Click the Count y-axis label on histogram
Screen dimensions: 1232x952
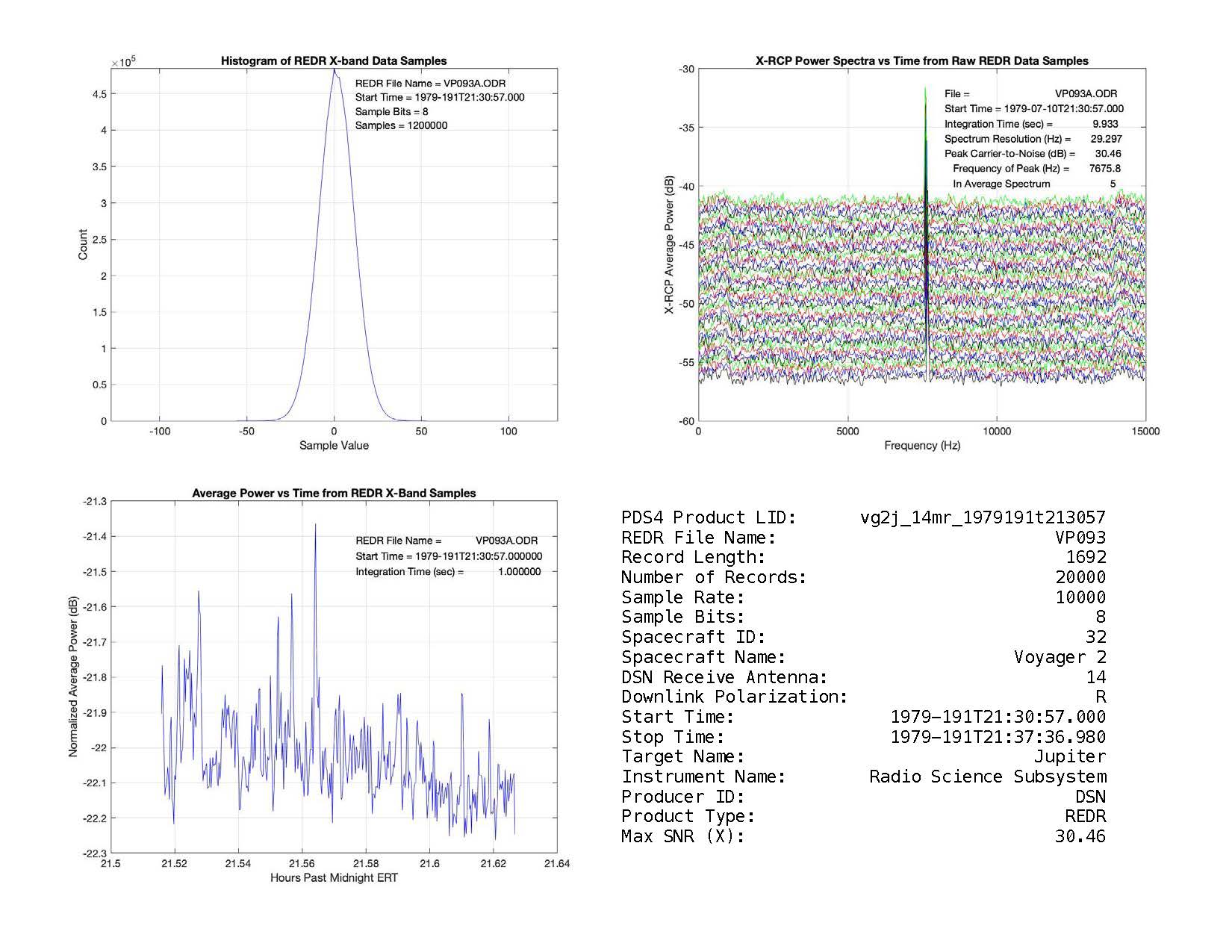(83, 245)
